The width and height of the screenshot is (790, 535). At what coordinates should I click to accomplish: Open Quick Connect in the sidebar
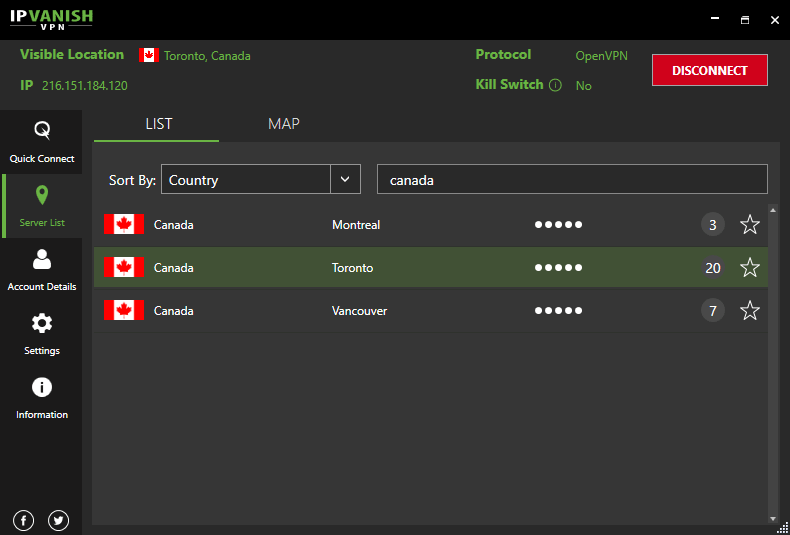42,142
